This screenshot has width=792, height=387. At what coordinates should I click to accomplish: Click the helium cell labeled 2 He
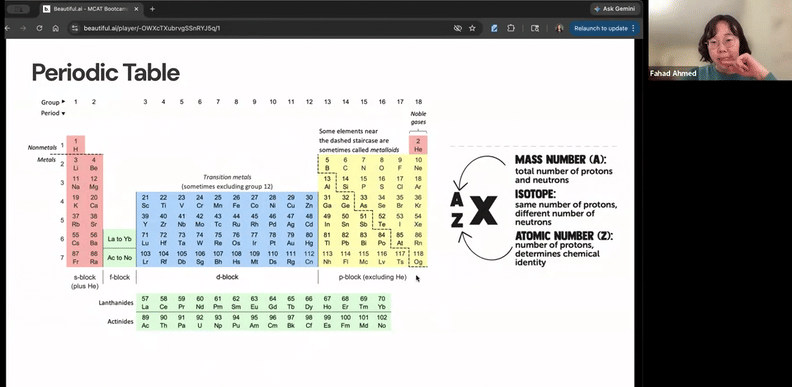(x=418, y=145)
